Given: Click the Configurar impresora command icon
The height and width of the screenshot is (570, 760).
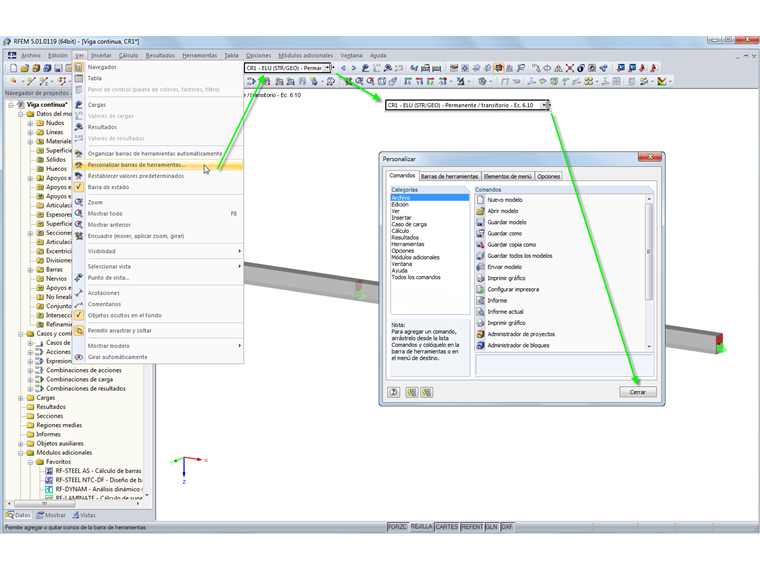Looking at the screenshot, I should 480,289.
